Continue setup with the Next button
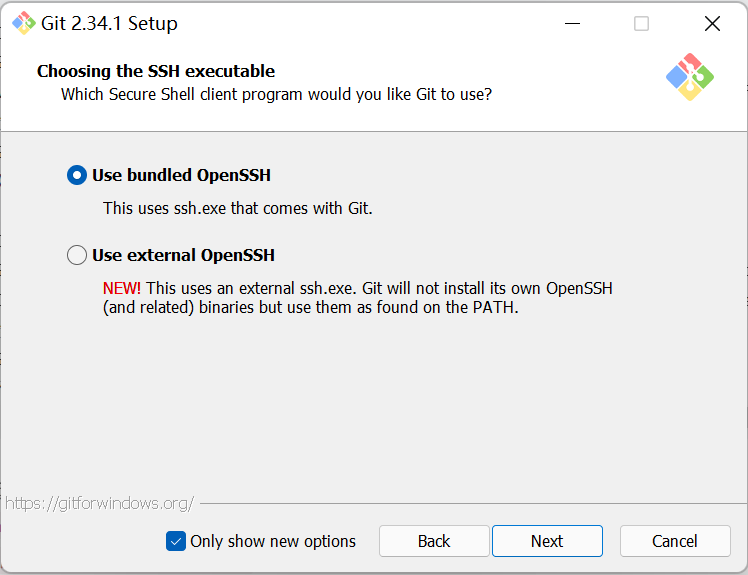This screenshot has width=748, height=575. click(x=547, y=541)
